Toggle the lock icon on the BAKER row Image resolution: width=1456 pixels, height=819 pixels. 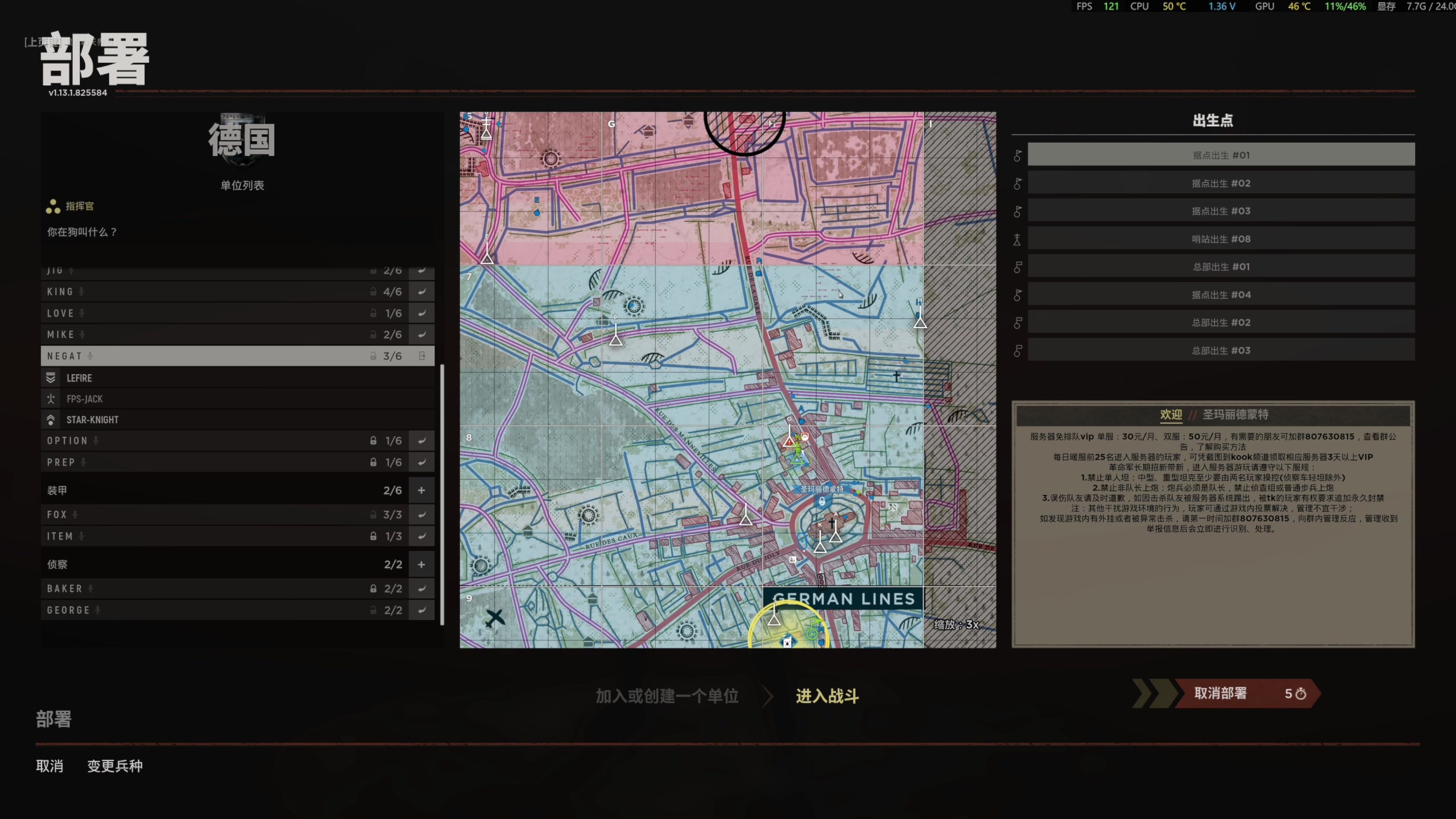point(373,589)
